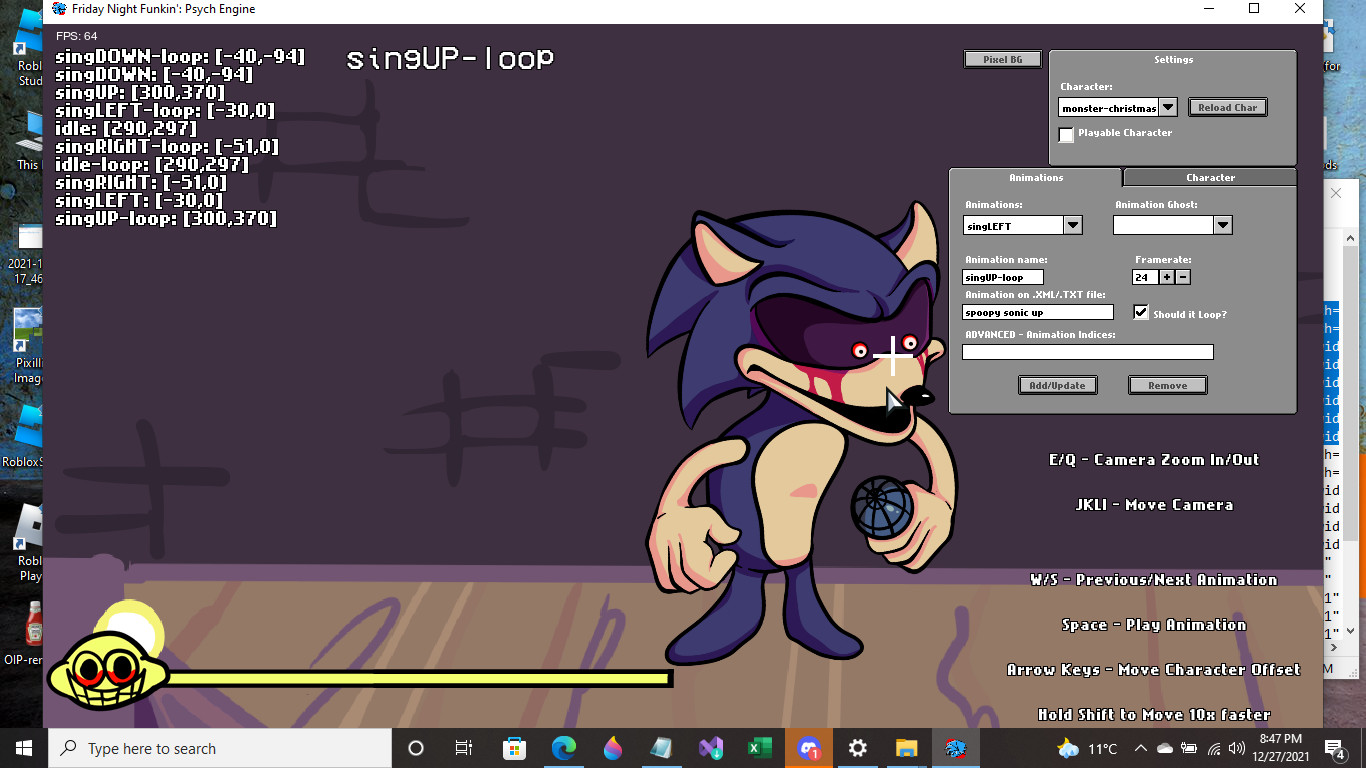Increase framerate with the plus stepper
Screen dimensions: 1366x768
pyautogui.click(x=1166, y=277)
